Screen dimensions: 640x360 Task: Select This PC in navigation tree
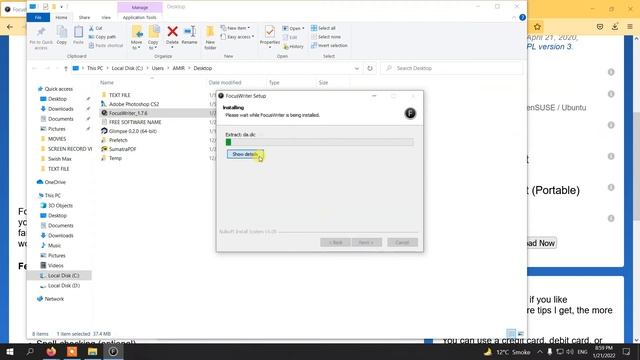point(52,196)
